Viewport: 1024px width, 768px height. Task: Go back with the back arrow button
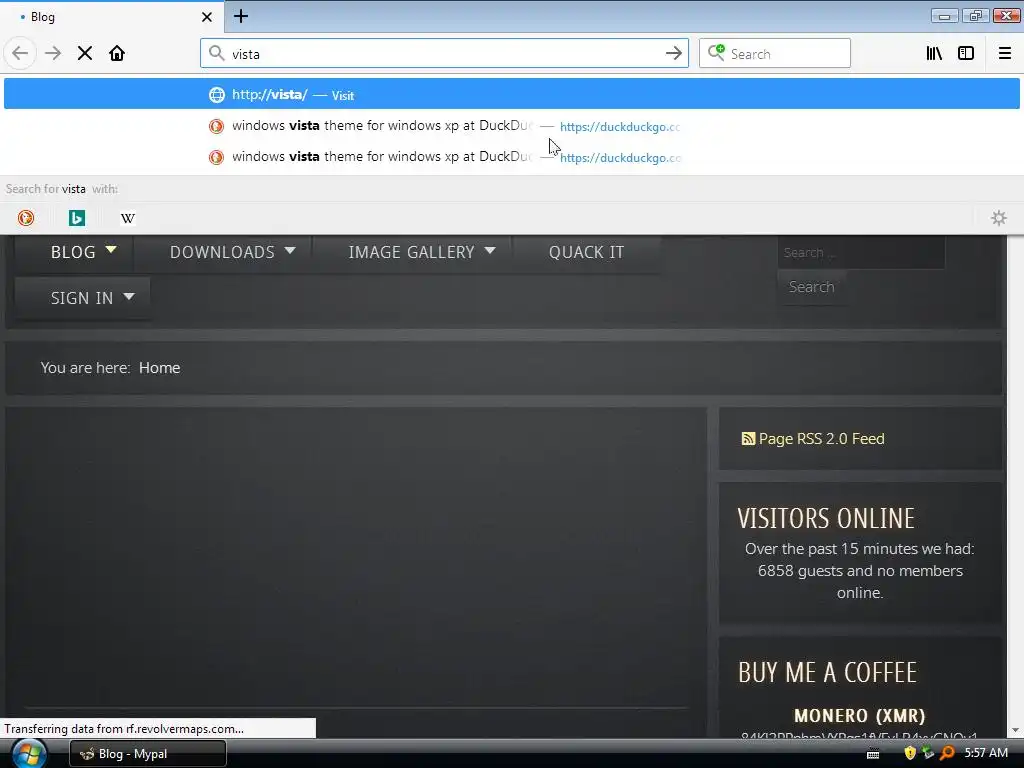pyautogui.click(x=20, y=53)
